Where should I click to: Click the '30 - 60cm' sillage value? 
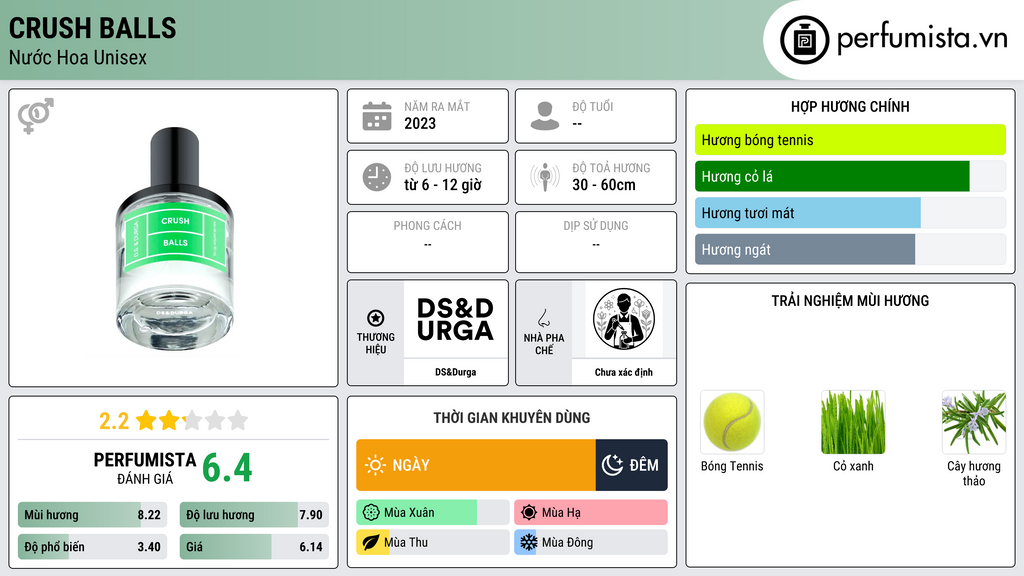click(x=604, y=185)
